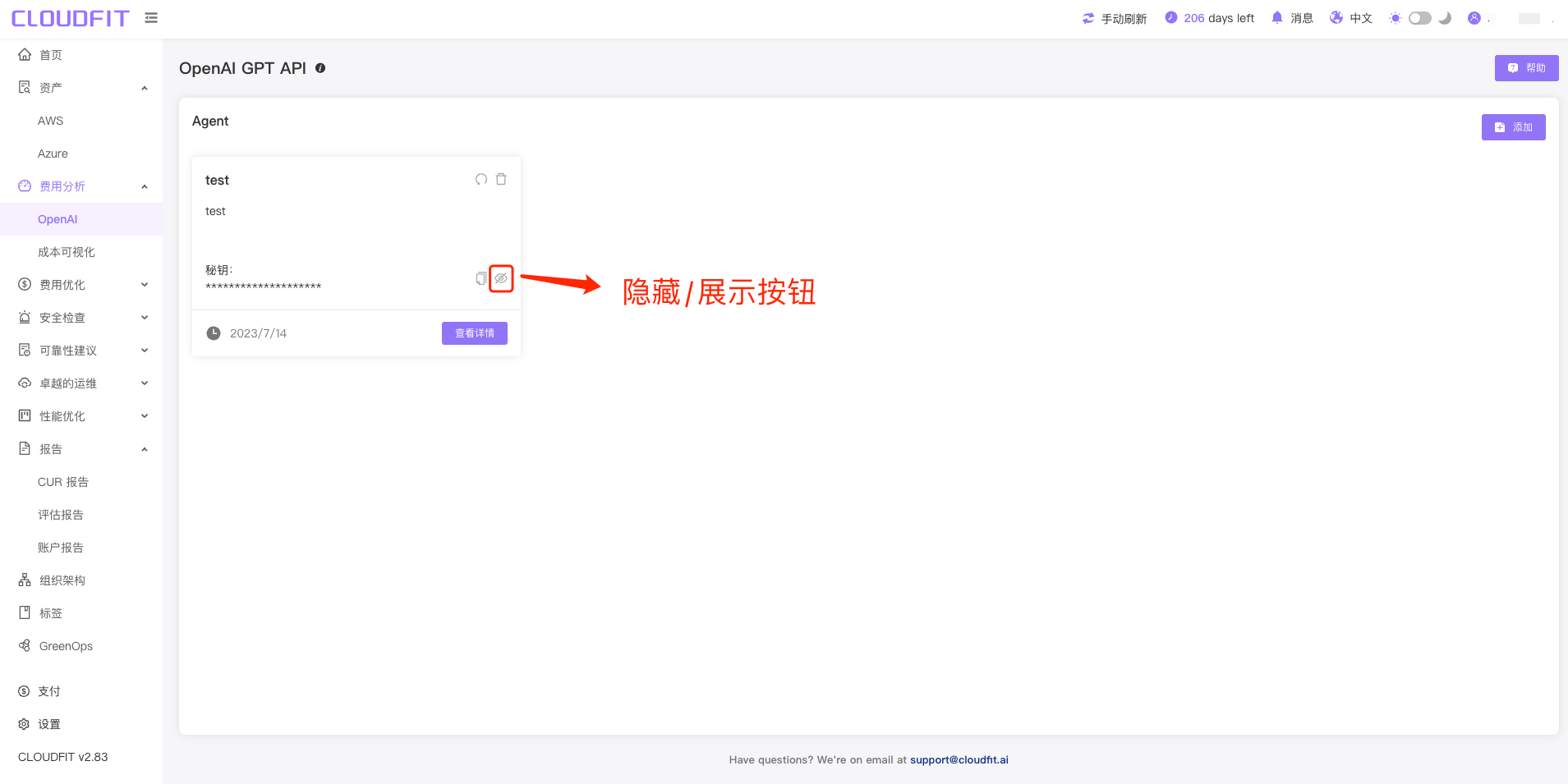Click the 206 days left indicator
This screenshot has height=784, width=1568.
[1209, 18]
